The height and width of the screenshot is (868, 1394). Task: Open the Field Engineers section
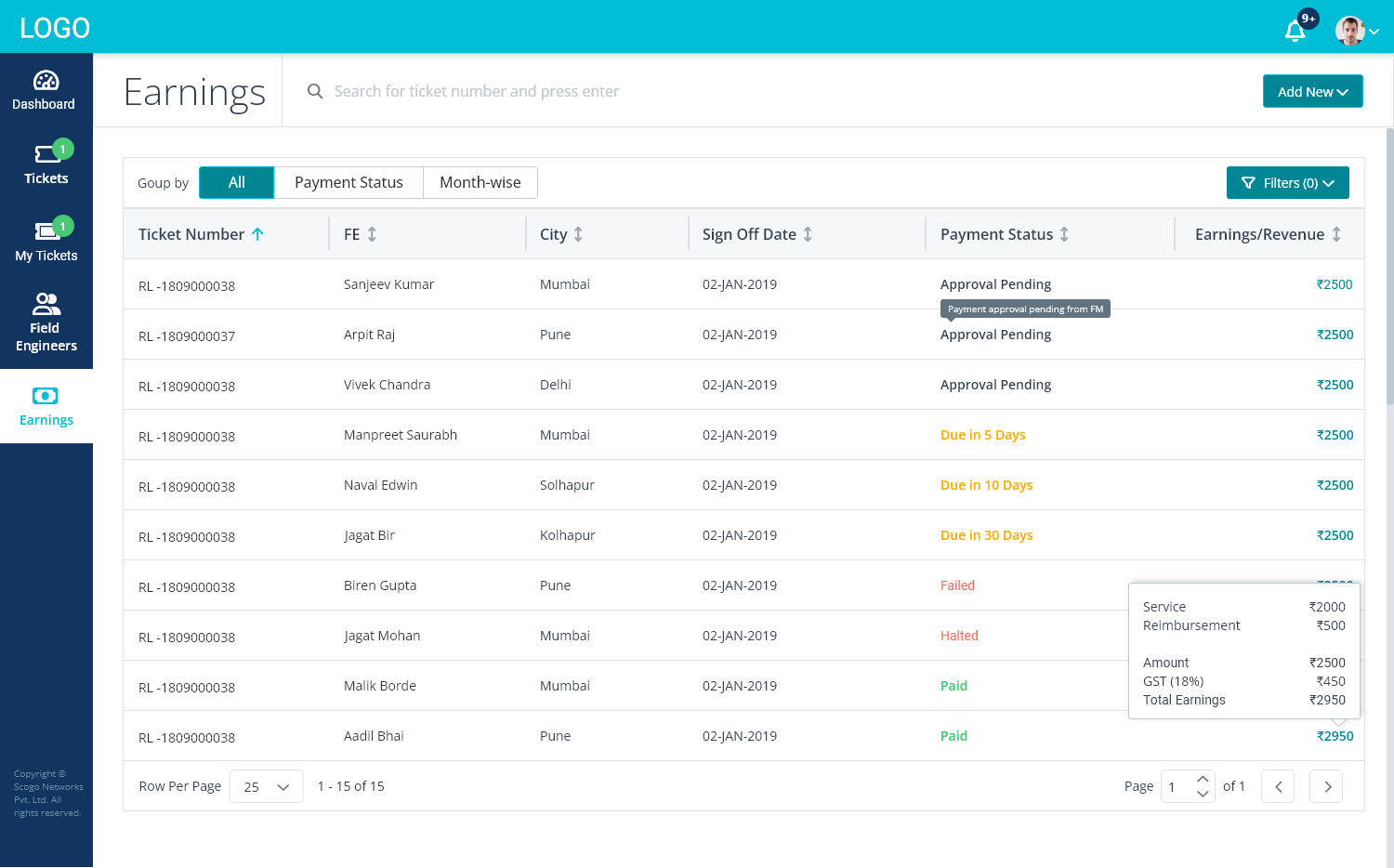point(46,322)
